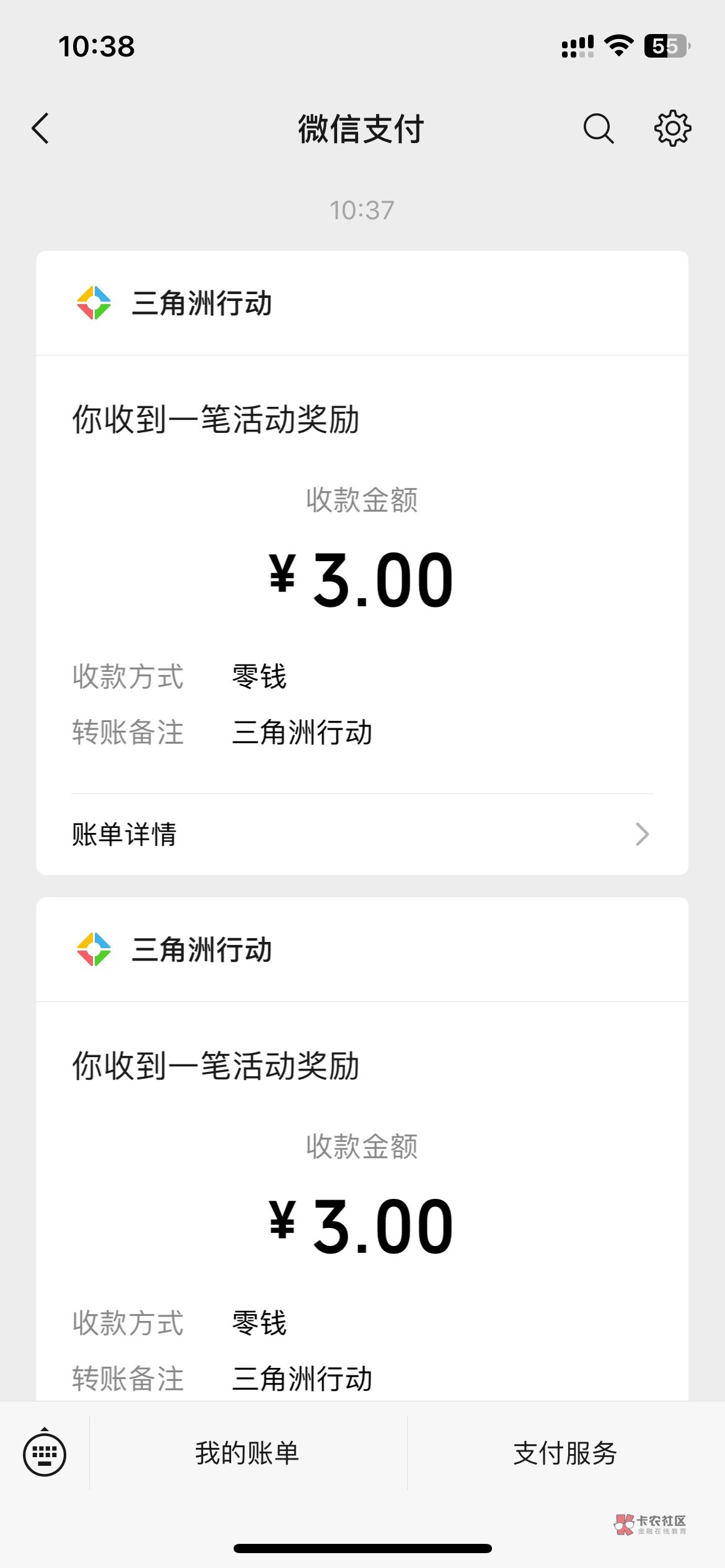Tap the first ¥3.00 amount
This screenshot has width=725, height=1568.
click(x=362, y=580)
